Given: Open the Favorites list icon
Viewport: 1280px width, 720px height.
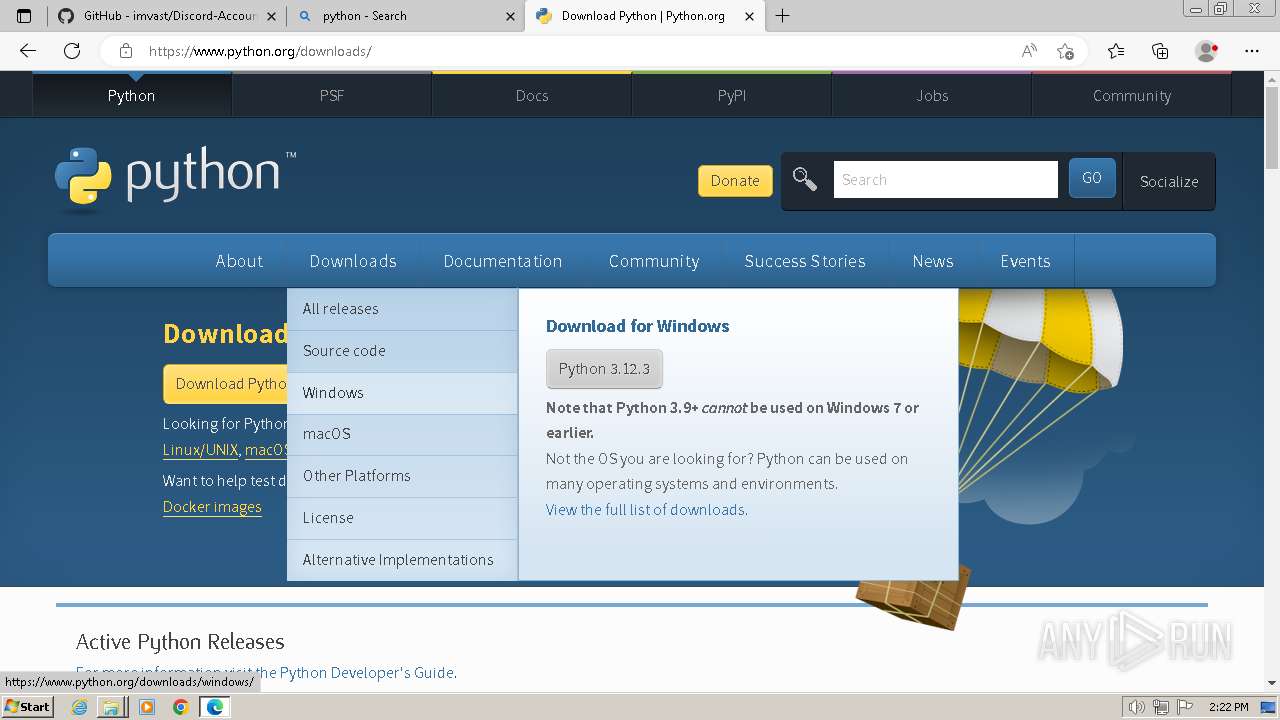Looking at the screenshot, I should pos(1116,51).
